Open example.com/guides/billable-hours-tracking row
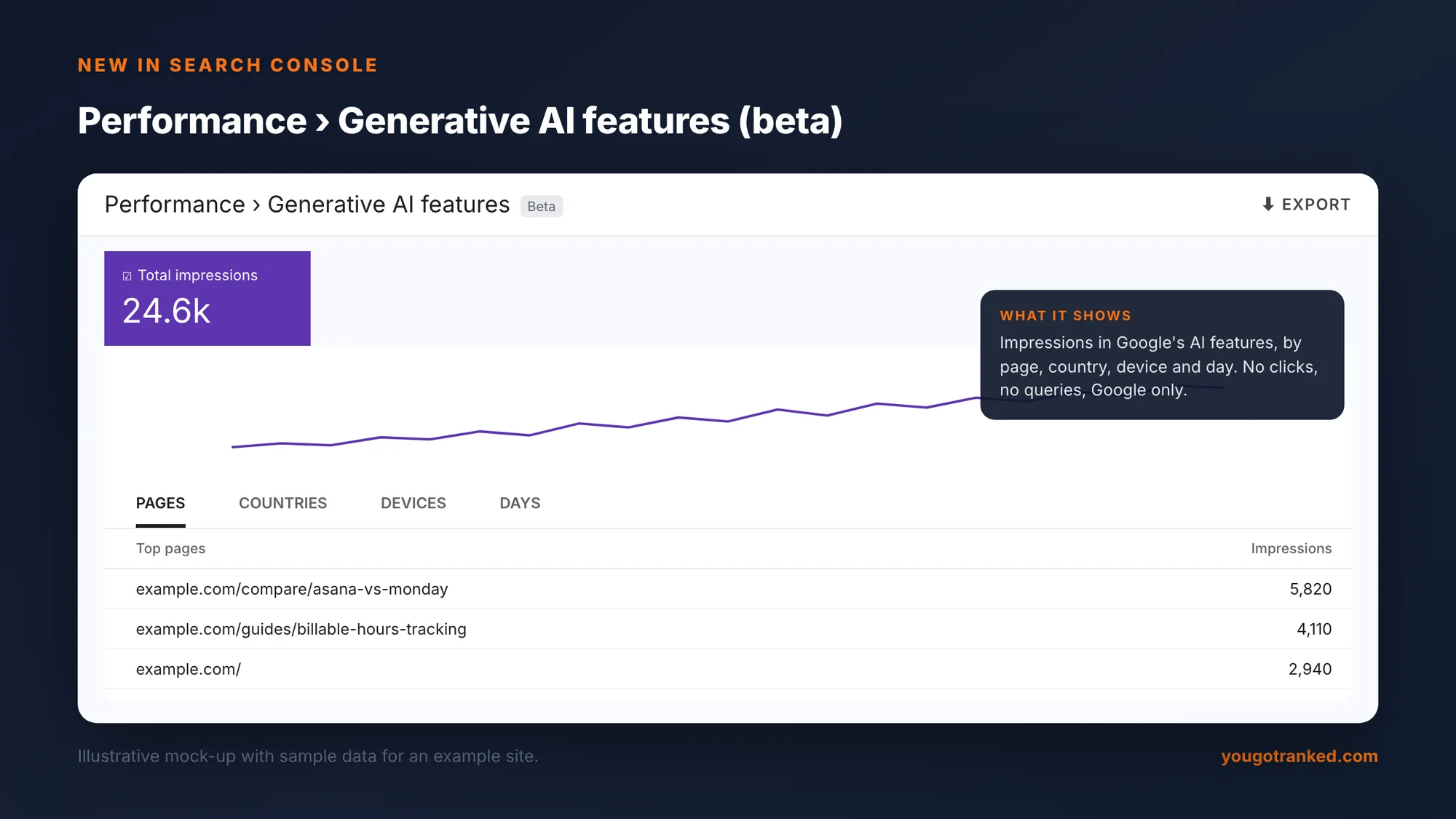This screenshot has height=819, width=1456. click(x=728, y=629)
